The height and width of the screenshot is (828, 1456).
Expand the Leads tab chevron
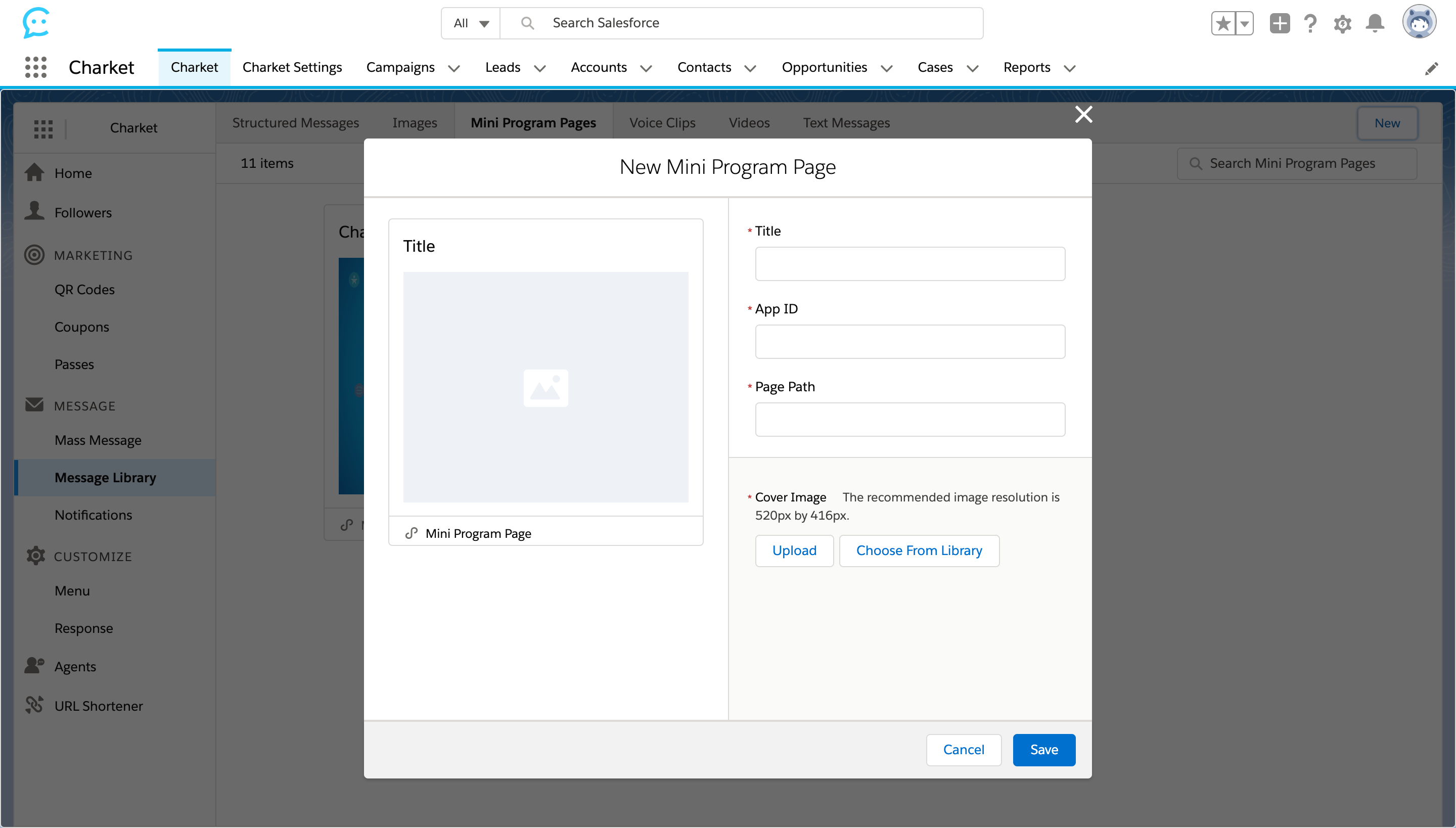click(x=539, y=69)
